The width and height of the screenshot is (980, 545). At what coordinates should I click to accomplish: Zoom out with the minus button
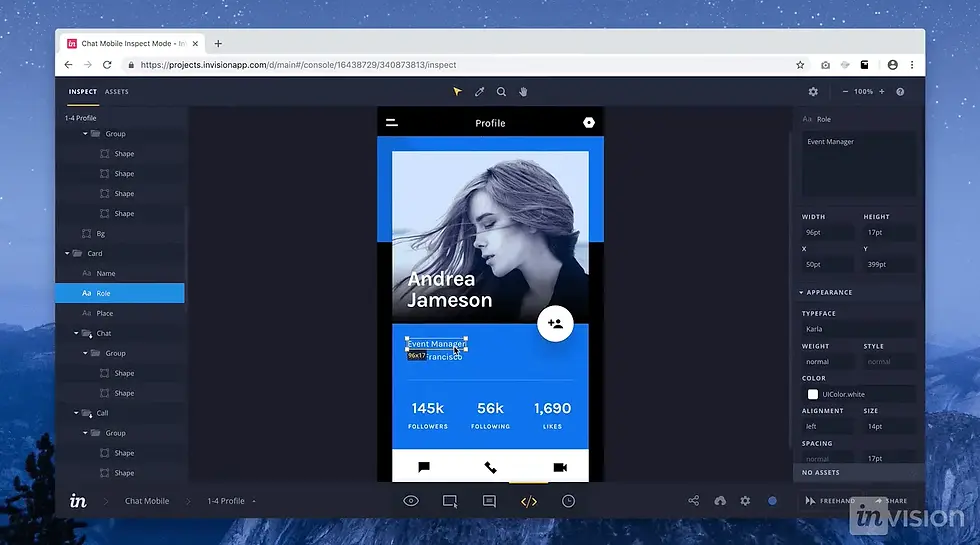(845, 92)
